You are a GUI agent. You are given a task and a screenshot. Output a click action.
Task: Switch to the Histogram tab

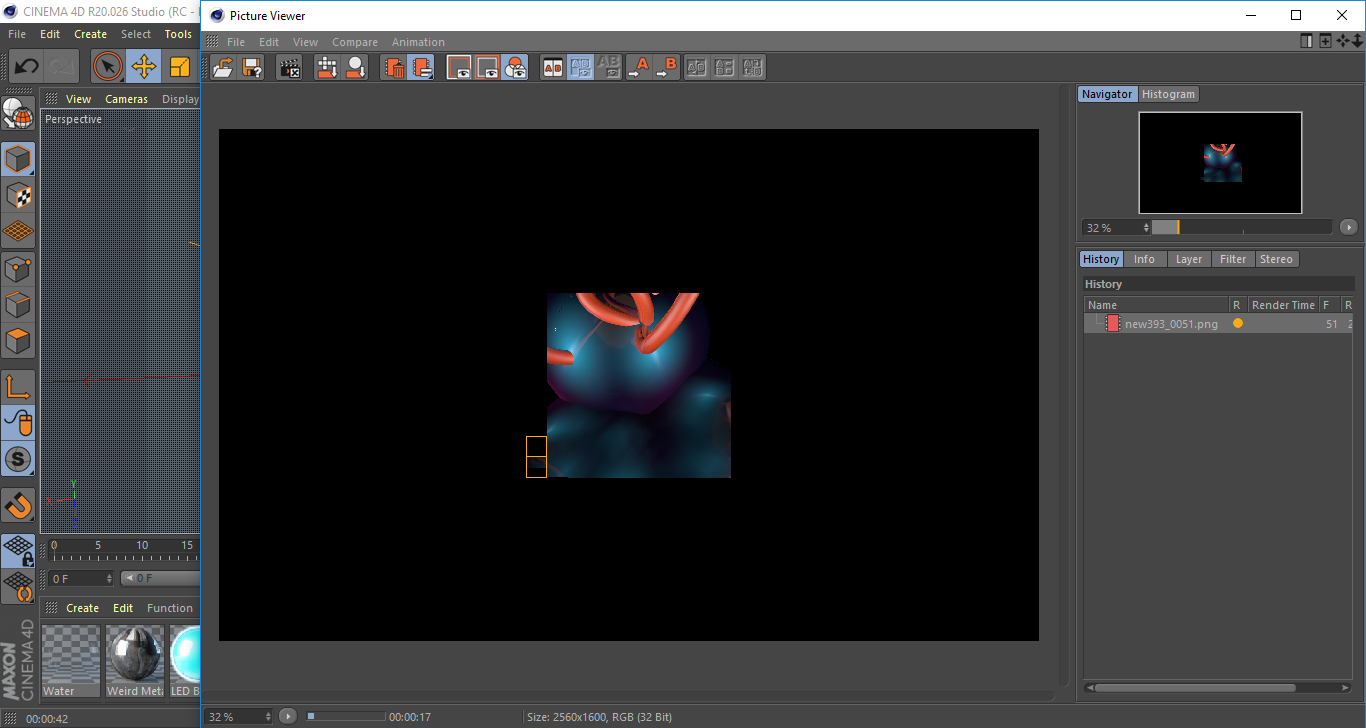(x=1168, y=94)
